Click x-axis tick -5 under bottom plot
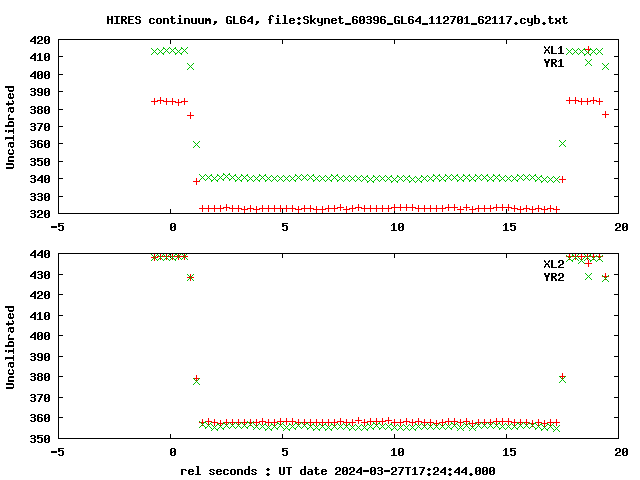The height and width of the screenshot is (480, 640). (x=58, y=452)
